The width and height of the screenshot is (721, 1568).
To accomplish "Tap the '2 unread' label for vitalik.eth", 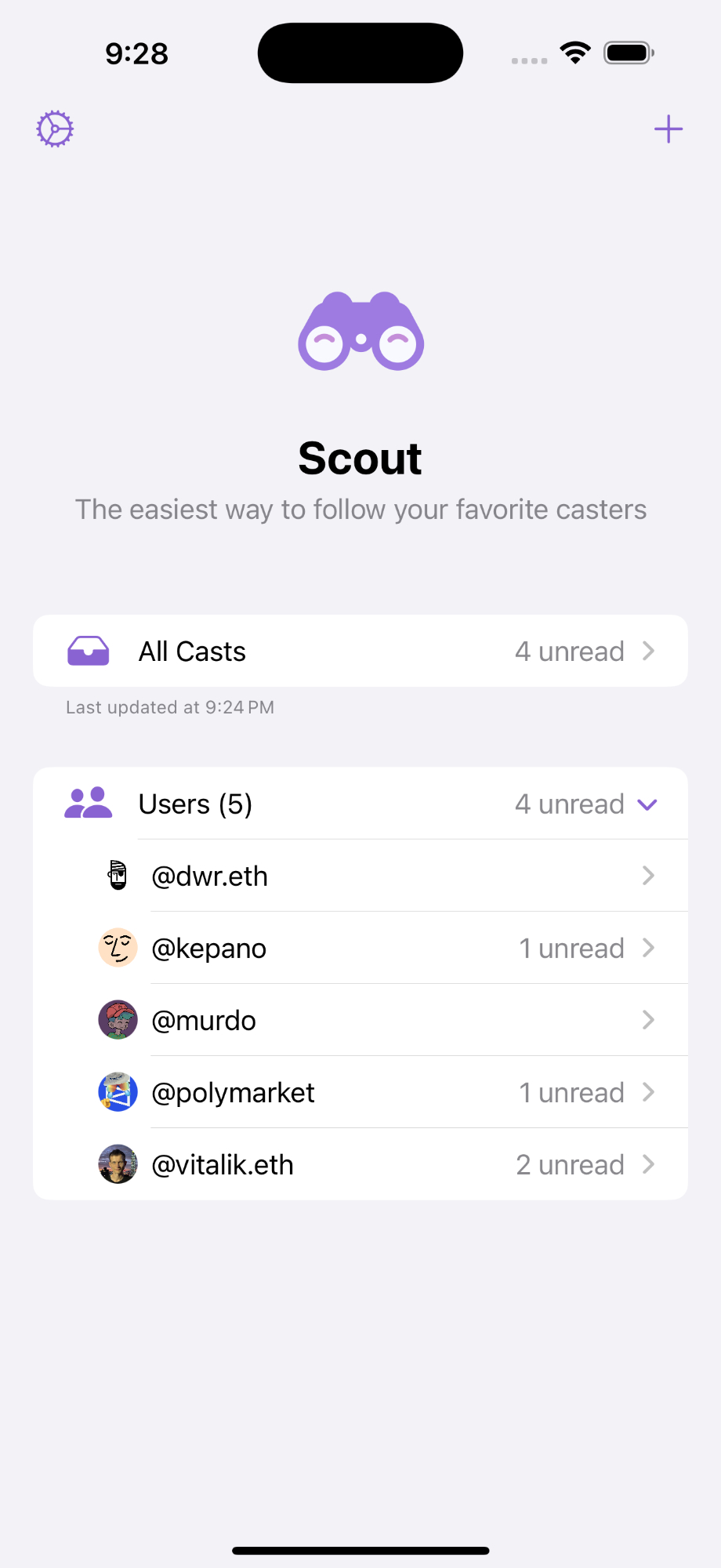I will point(570,1165).
